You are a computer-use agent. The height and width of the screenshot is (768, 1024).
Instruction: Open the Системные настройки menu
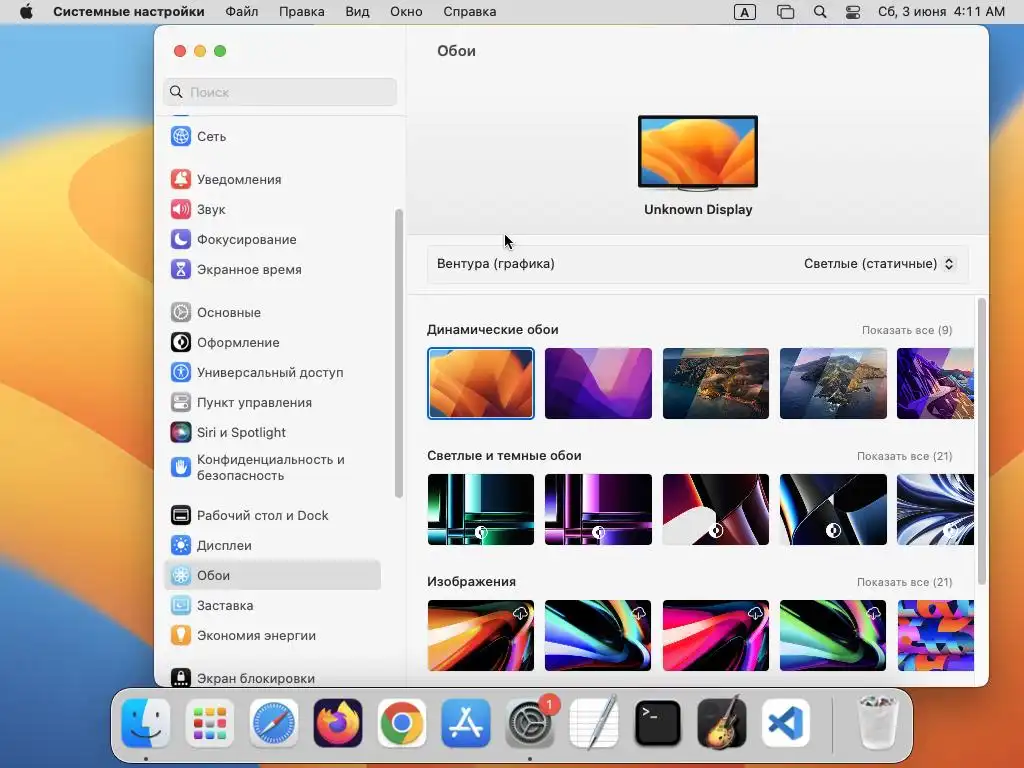129,12
